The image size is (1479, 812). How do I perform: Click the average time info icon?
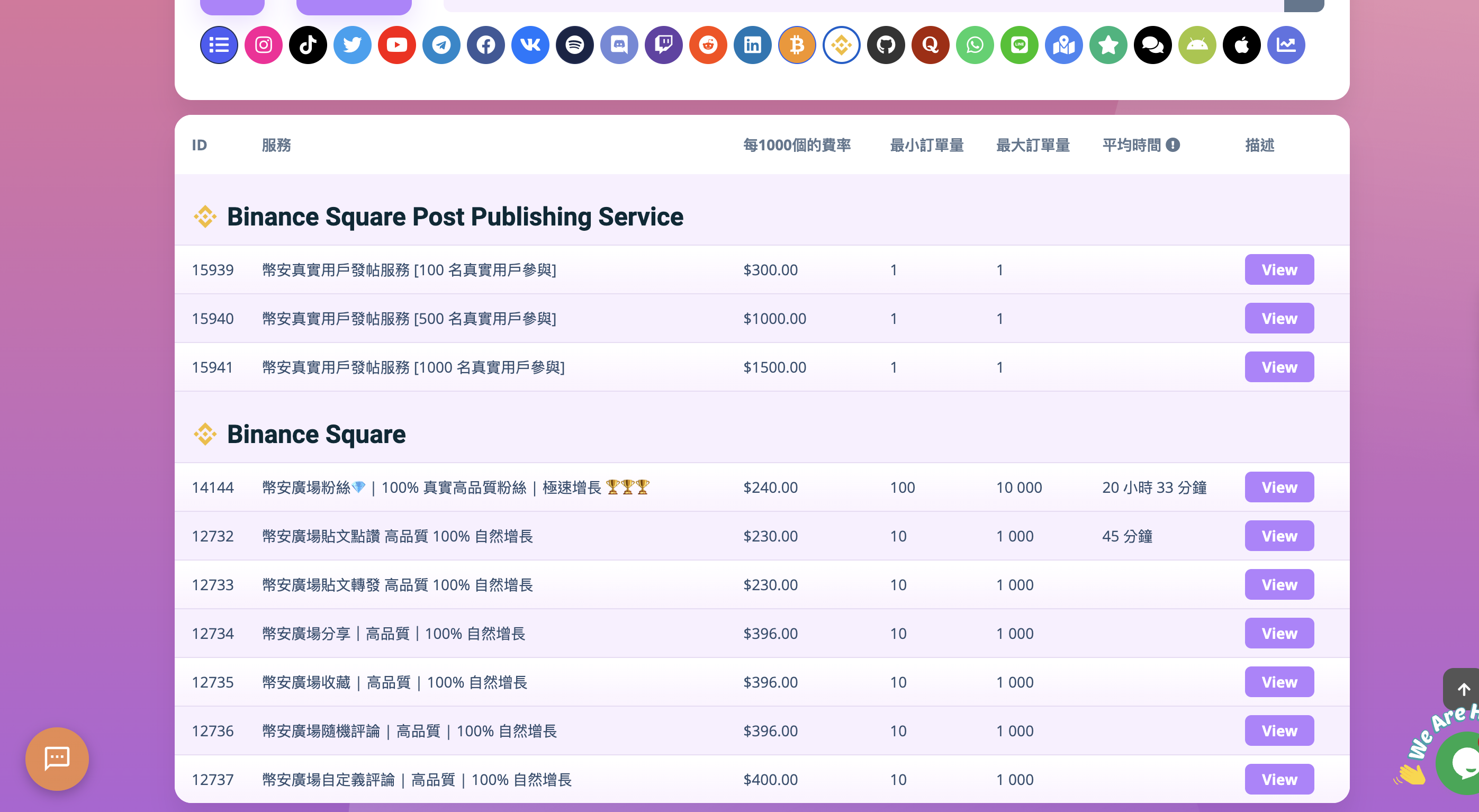tap(1173, 145)
